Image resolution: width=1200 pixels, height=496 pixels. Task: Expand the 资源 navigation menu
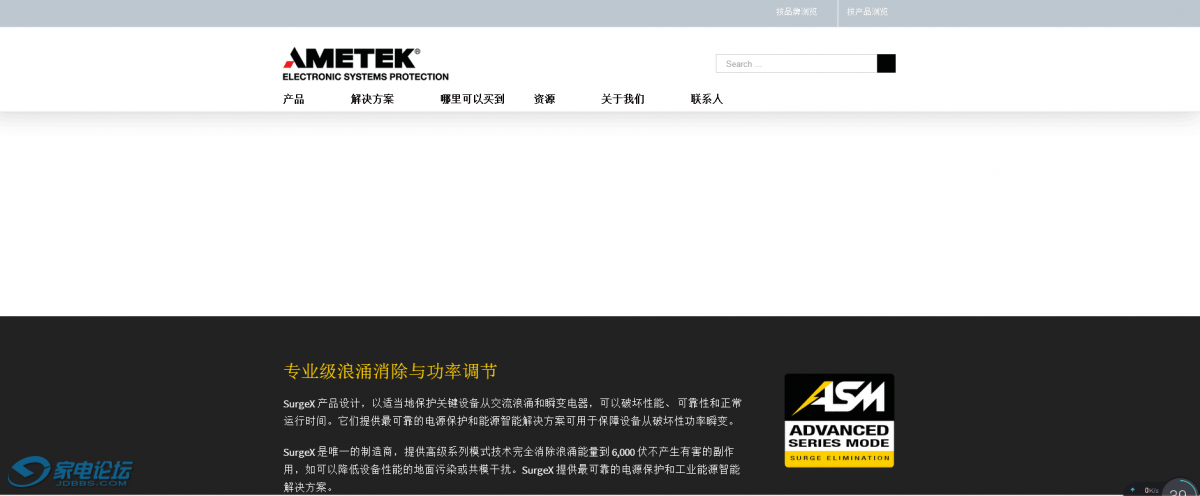tap(544, 99)
